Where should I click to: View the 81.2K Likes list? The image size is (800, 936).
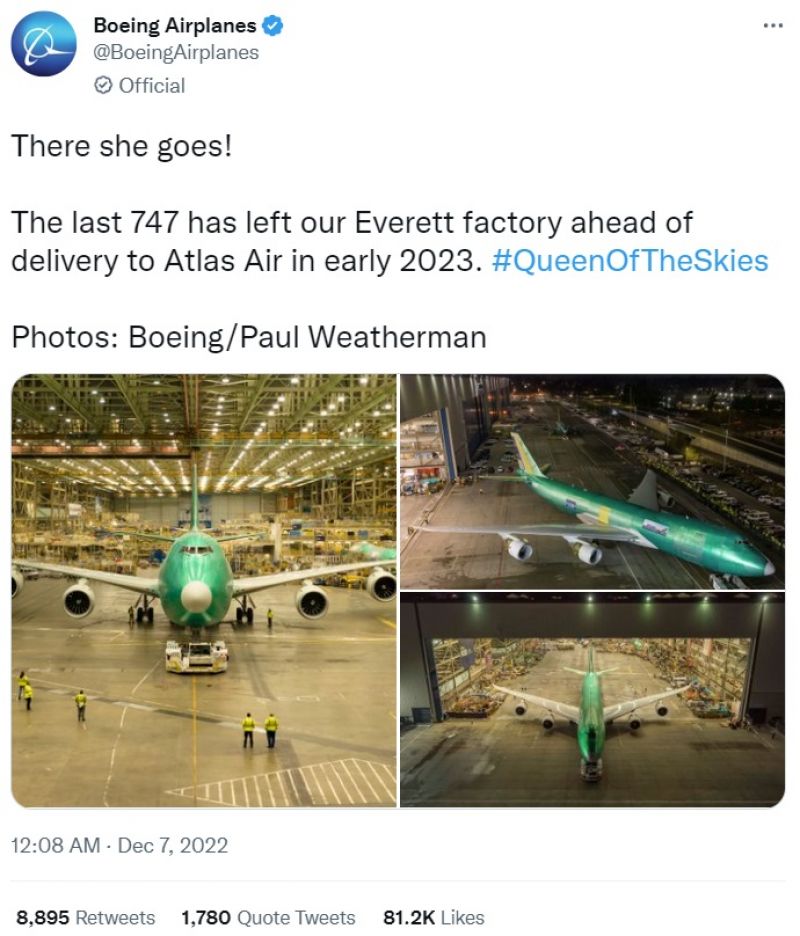(x=433, y=917)
